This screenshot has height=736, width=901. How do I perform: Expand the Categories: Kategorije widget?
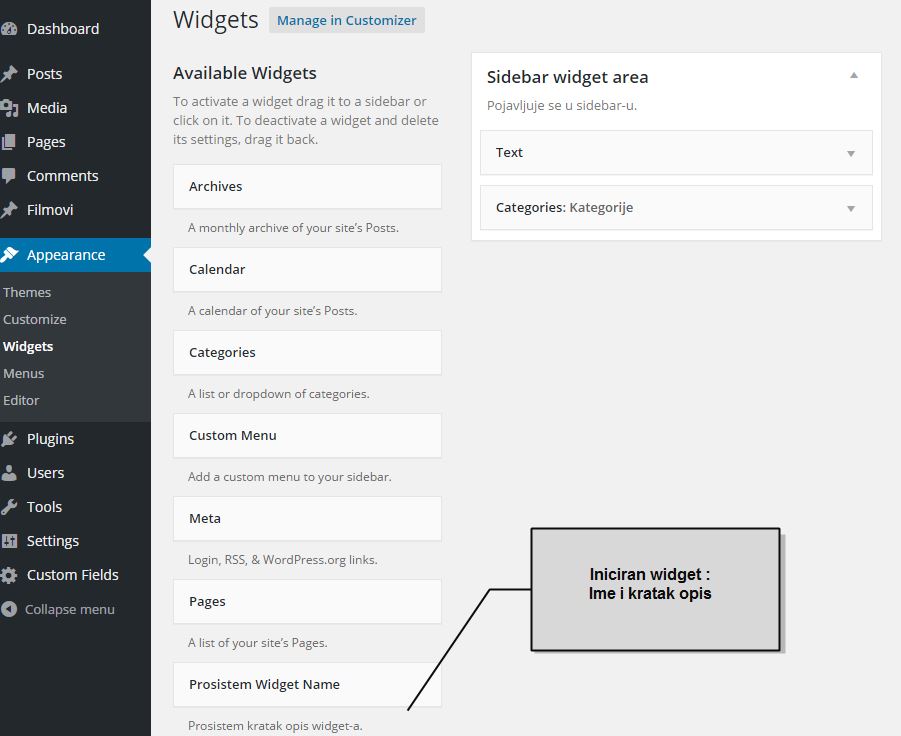(x=851, y=208)
